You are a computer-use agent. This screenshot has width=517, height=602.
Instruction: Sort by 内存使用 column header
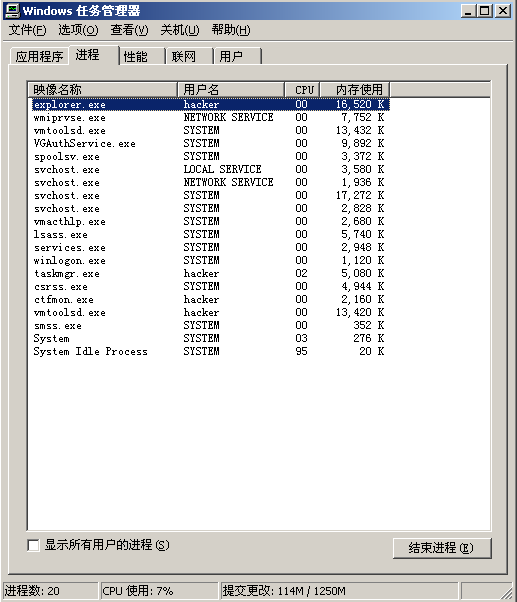pos(355,89)
